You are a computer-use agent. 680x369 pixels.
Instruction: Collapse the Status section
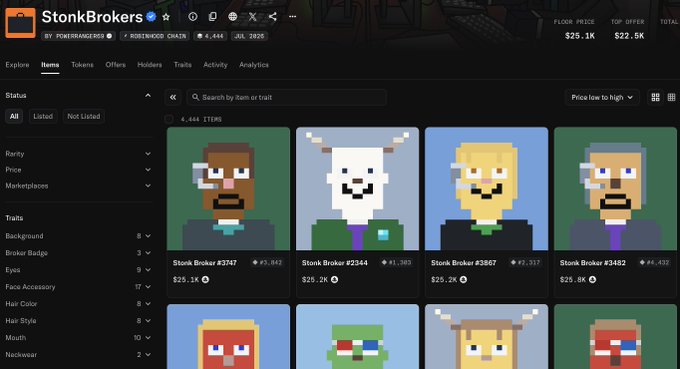click(x=148, y=95)
